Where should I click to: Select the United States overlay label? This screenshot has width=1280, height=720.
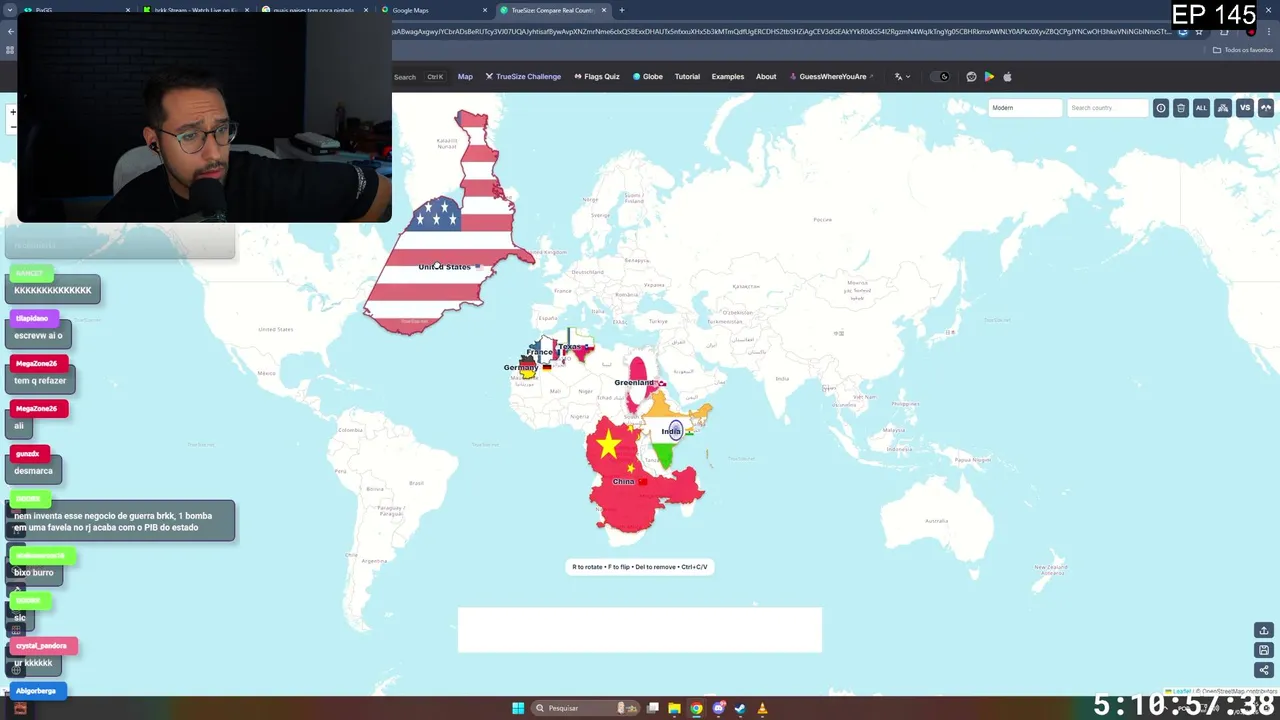tap(444, 267)
